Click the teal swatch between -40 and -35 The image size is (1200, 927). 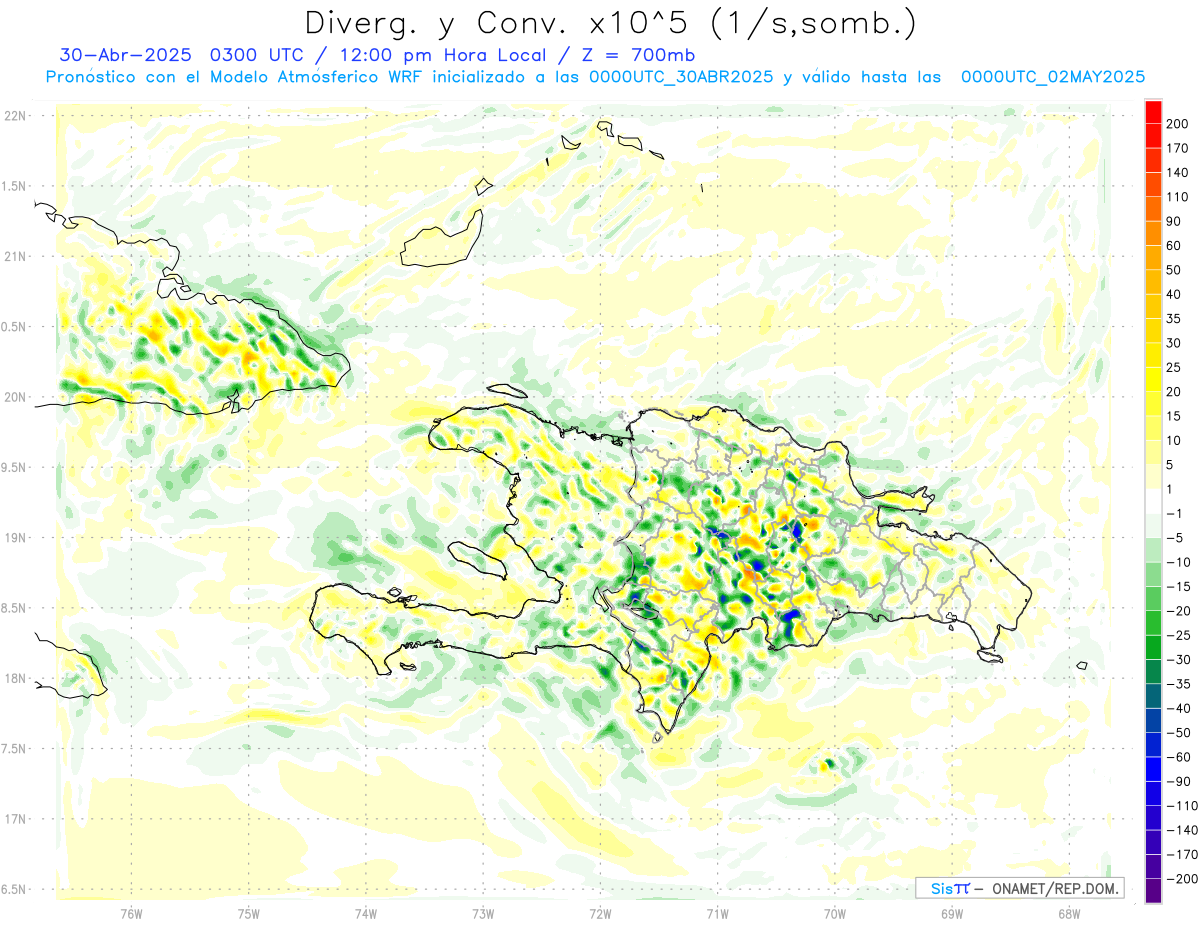[1153, 696]
